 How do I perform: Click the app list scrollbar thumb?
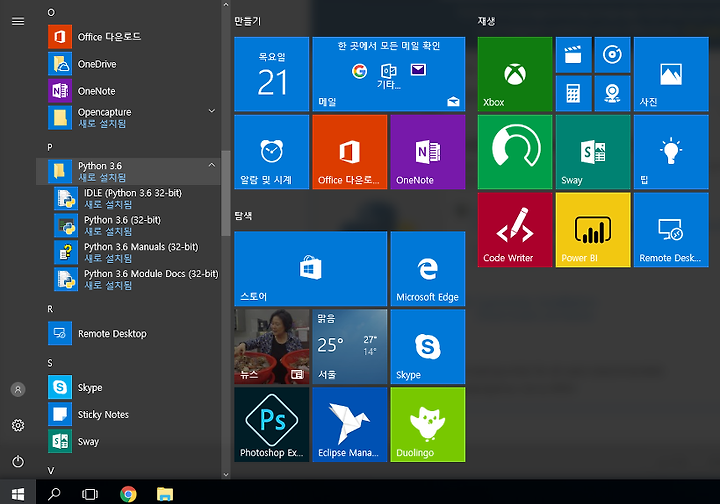225,193
